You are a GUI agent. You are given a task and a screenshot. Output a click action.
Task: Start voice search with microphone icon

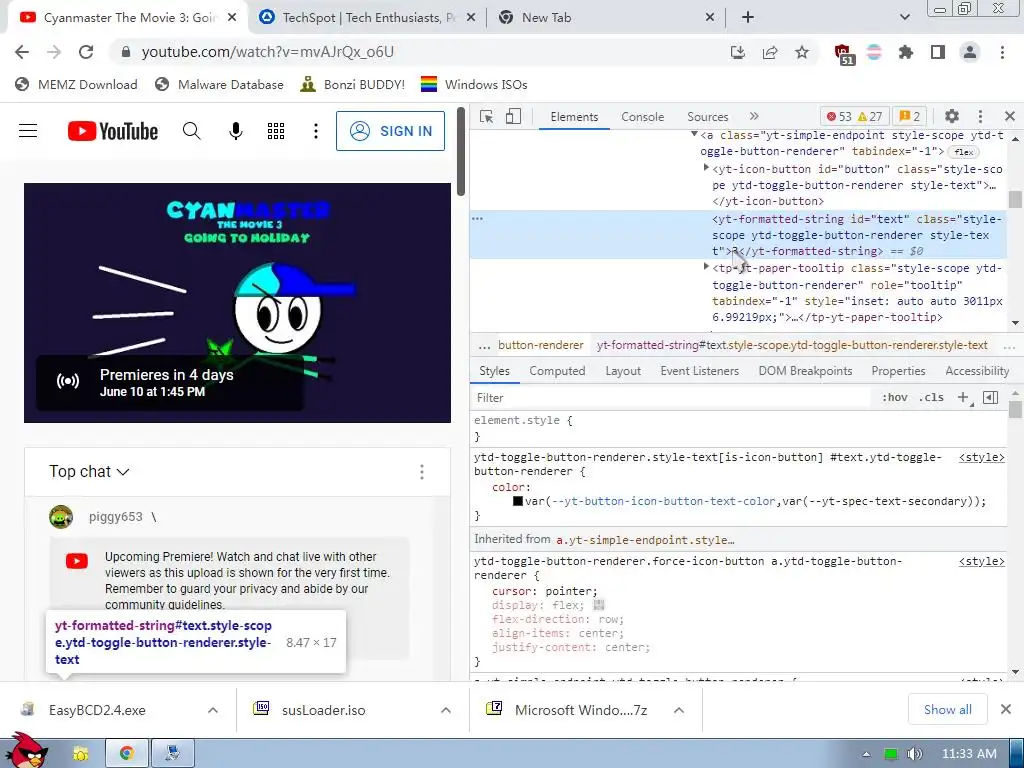click(x=236, y=131)
